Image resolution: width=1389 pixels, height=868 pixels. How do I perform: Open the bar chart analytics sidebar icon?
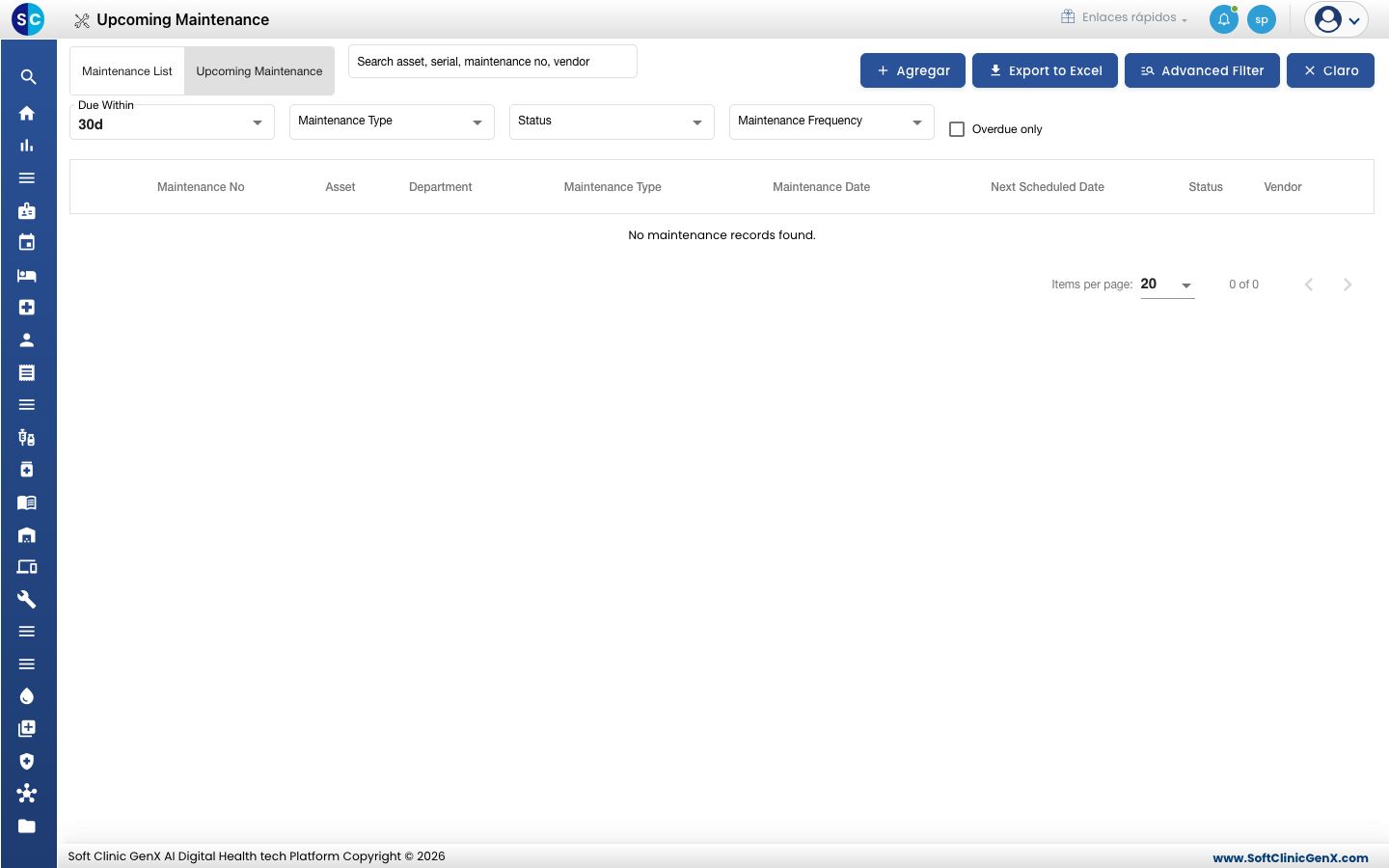[x=27, y=146]
